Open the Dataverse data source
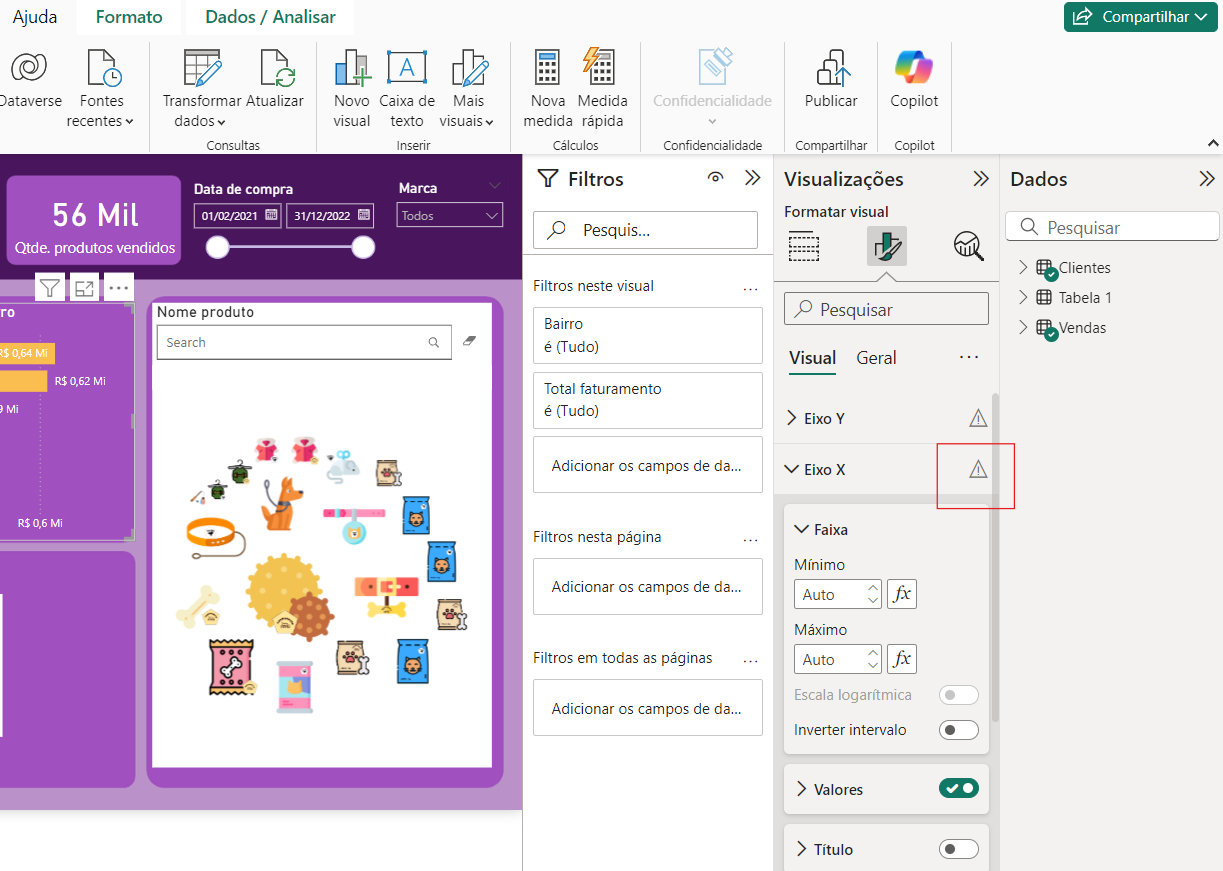 pyautogui.click(x=29, y=80)
